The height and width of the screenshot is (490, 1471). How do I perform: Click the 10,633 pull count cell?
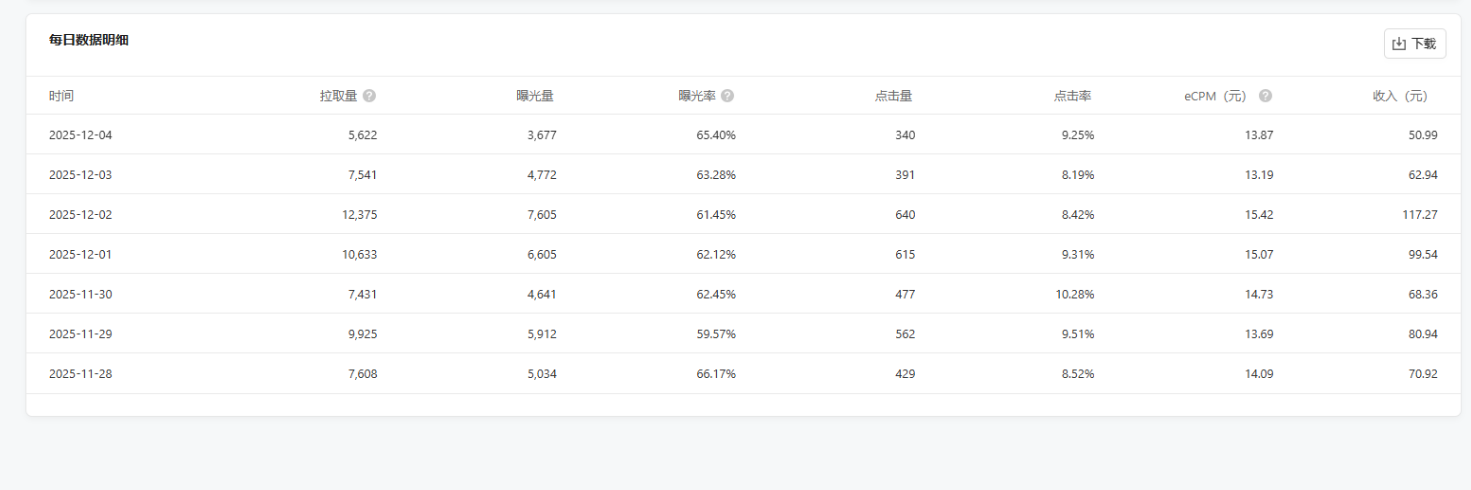(x=359, y=255)
